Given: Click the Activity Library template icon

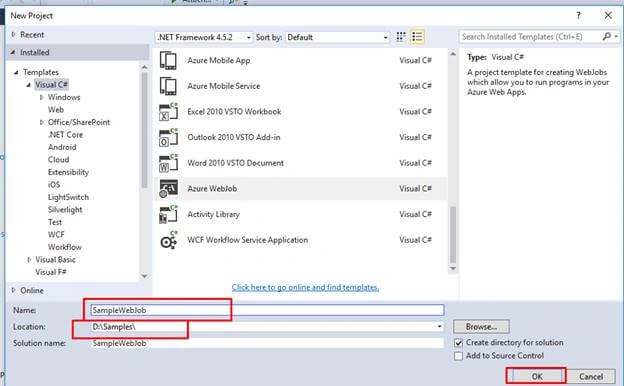Looking at the screenshot, I should (168, 214).
